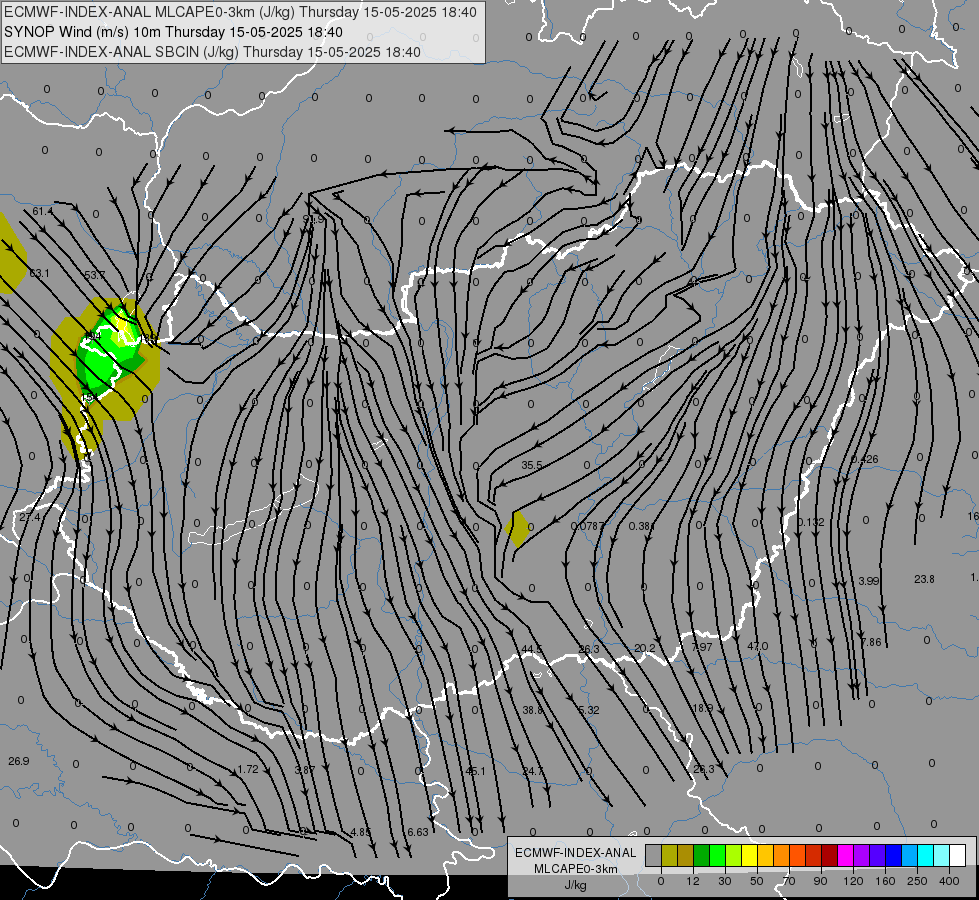Click the map value 18.9
The width and height of the screenshot is (979, 900).
click(x=702, y=708)
